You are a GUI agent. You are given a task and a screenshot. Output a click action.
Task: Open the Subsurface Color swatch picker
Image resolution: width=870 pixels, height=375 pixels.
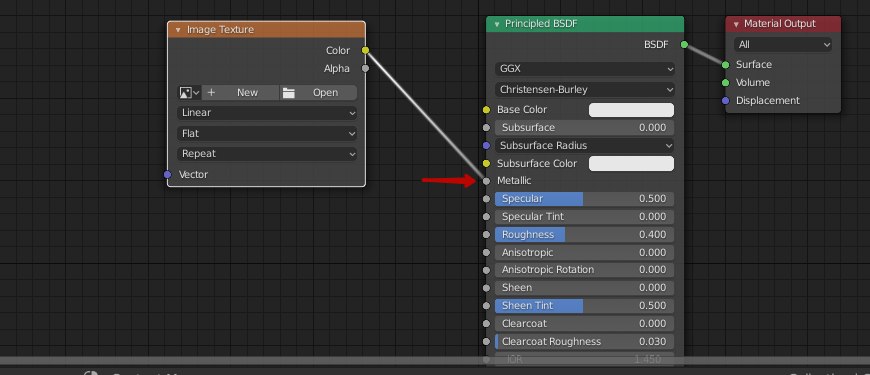click(631, 164)
